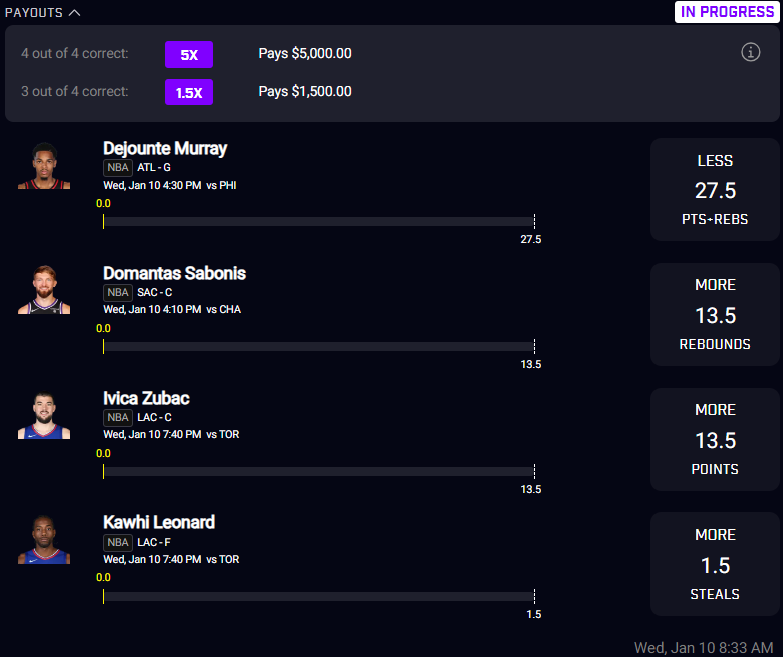Open Domantas Sabonis player headshot
The height and width of the screenshot is (657, 783).
[x=44, y=290]
